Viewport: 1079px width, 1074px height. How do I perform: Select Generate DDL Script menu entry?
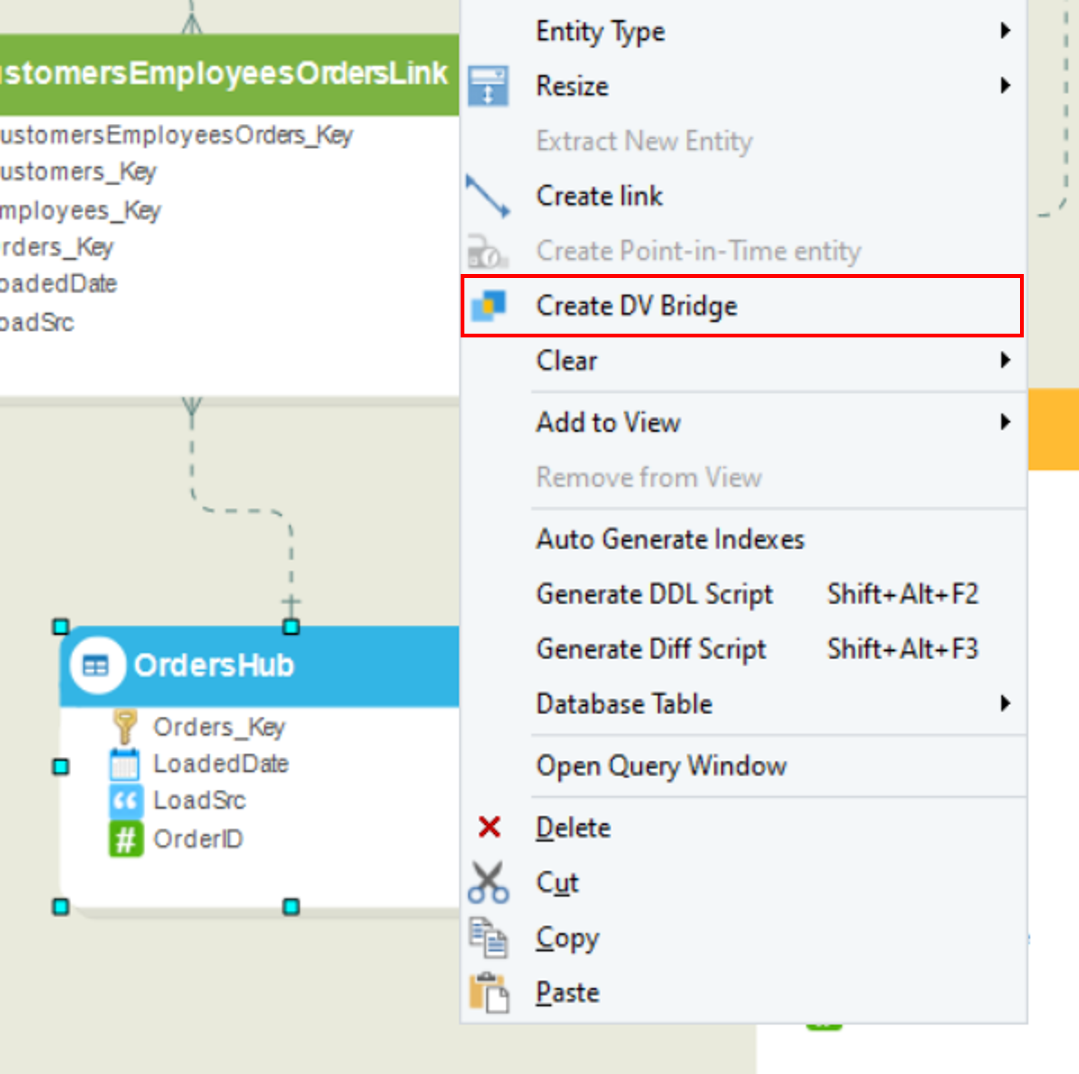[x=655, y=594]
